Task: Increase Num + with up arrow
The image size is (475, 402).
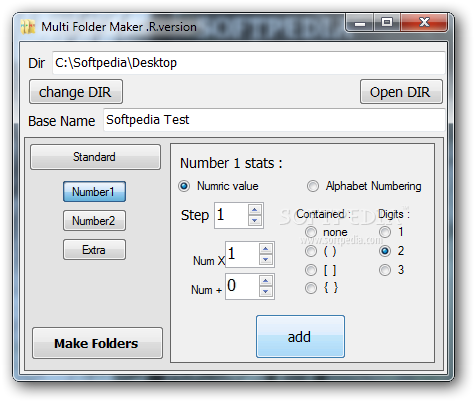Action: [266, 281]
